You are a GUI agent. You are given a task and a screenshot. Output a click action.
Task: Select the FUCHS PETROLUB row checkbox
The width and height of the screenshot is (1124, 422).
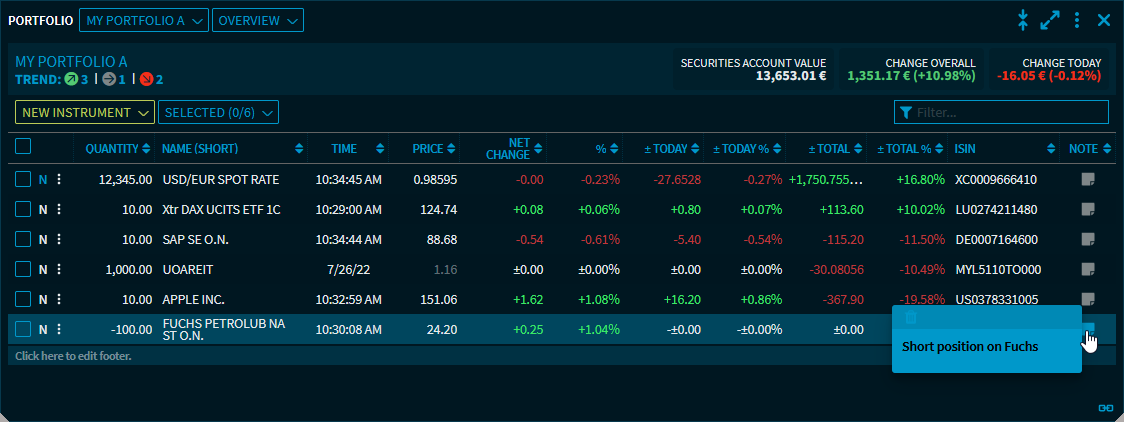(x=23, y=329)
